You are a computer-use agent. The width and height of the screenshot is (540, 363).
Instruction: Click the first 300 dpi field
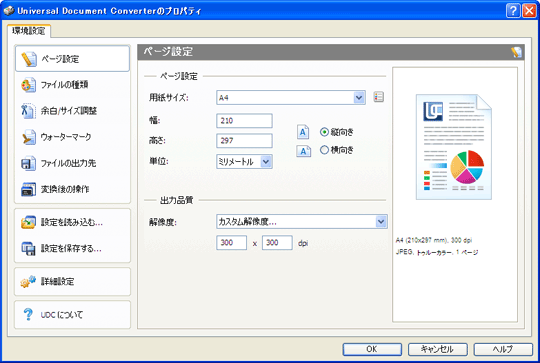(231, 243)
